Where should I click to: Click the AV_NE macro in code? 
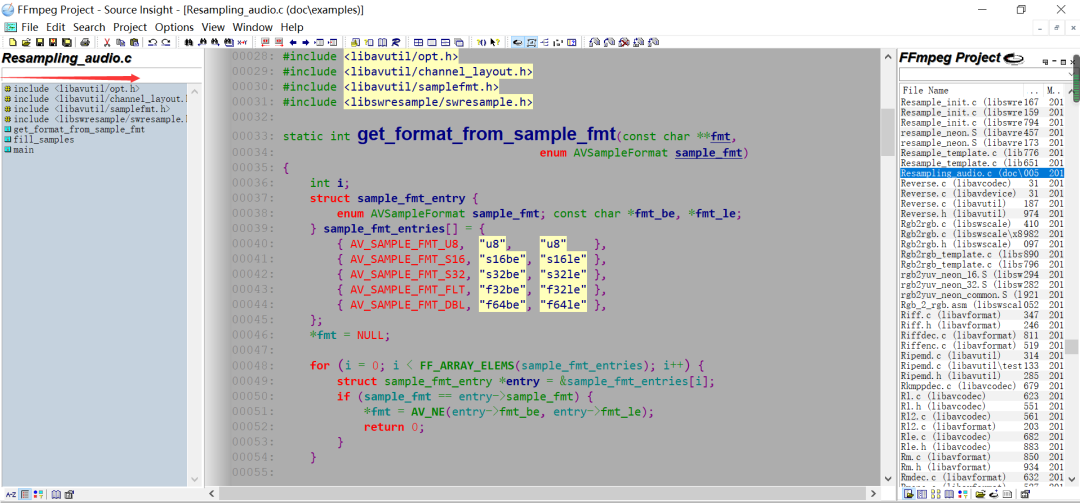(430, 412)
